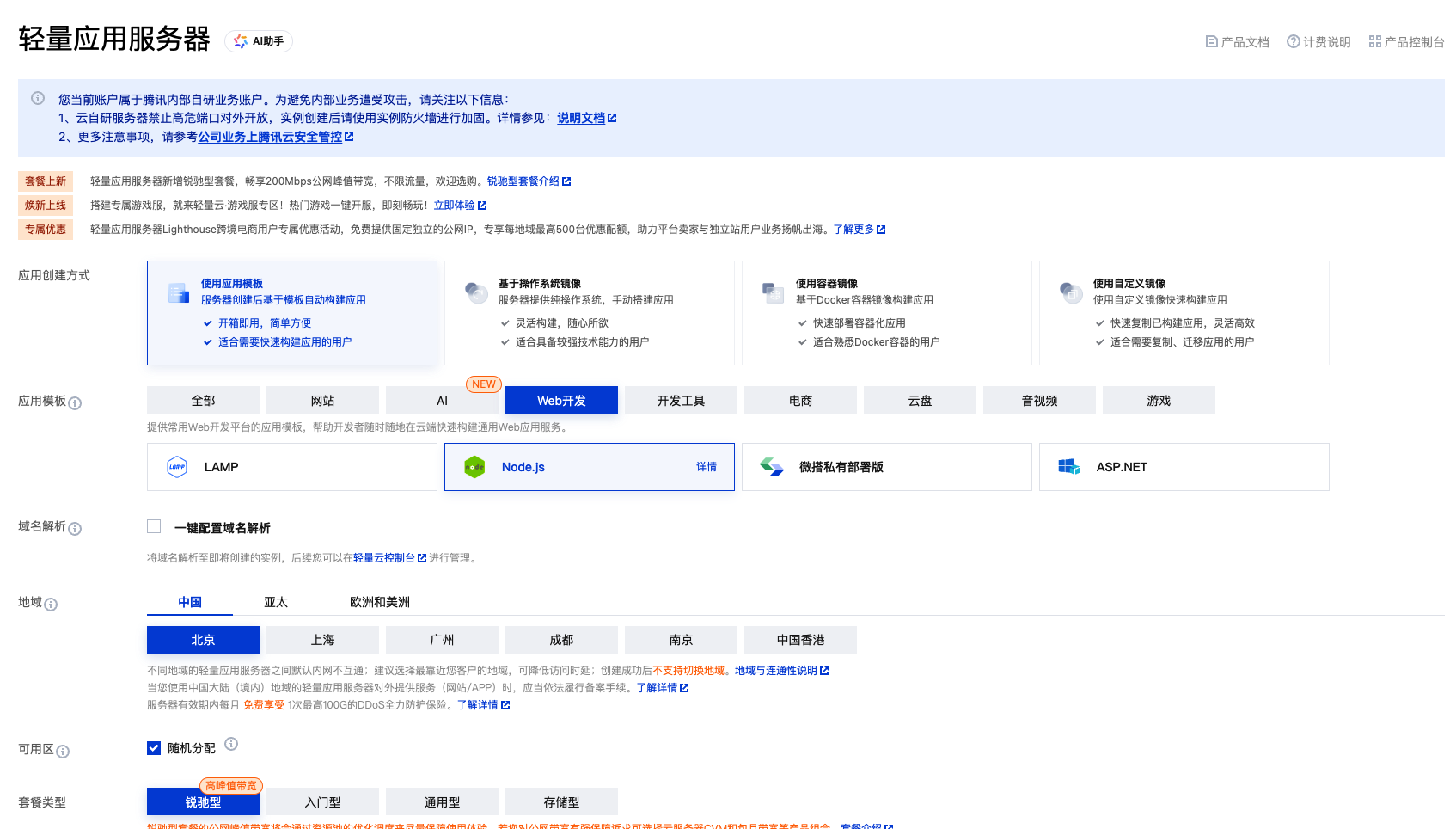Switch to 亚太 region tab
Image resolution: width=1456 pixels, height=829 pixels.
(276, 602)
